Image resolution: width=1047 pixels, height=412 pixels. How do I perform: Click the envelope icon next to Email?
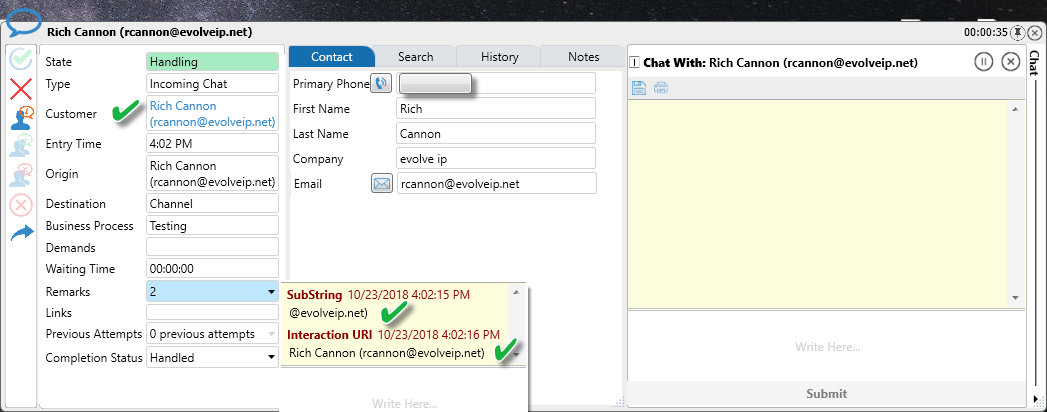point(381,183)
